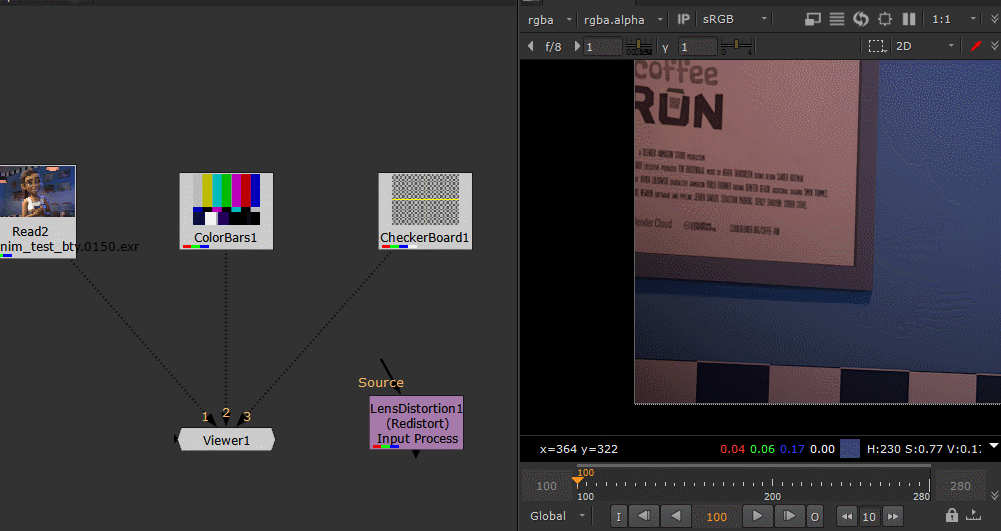Click the blue channel value 0.17

click(792, 449)
